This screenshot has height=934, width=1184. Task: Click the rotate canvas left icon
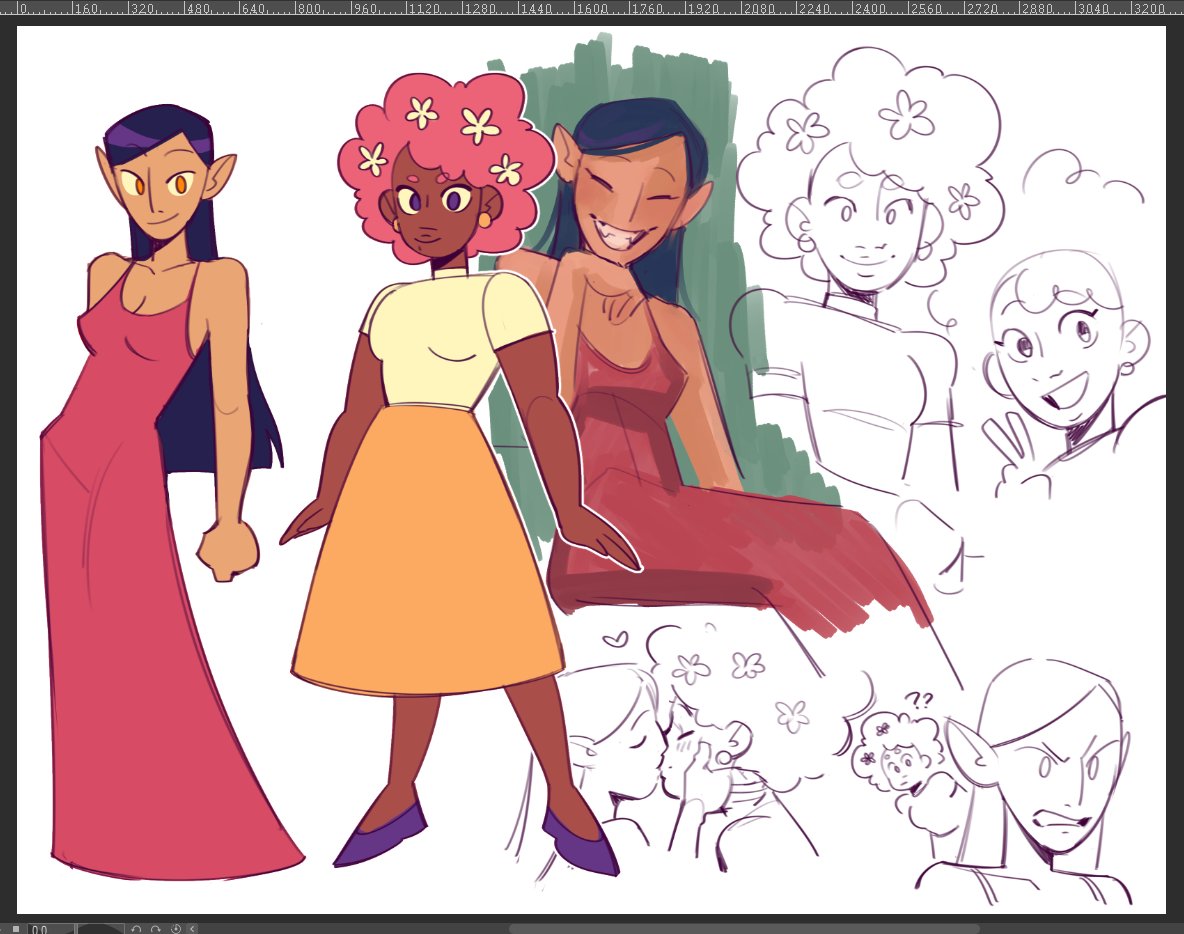[x=136, y=929]
